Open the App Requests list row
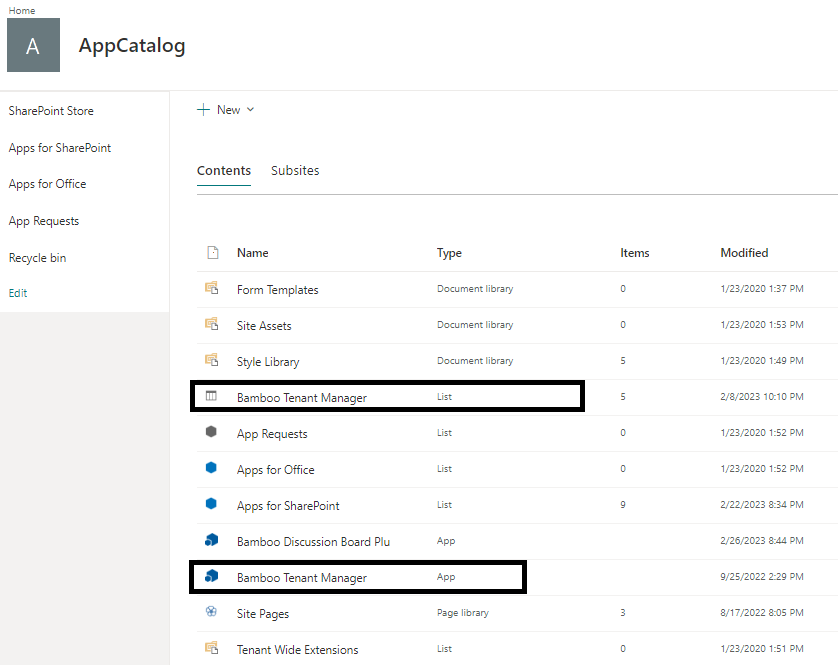The height and width of the screenshot is (665, 838). point(273,434)
